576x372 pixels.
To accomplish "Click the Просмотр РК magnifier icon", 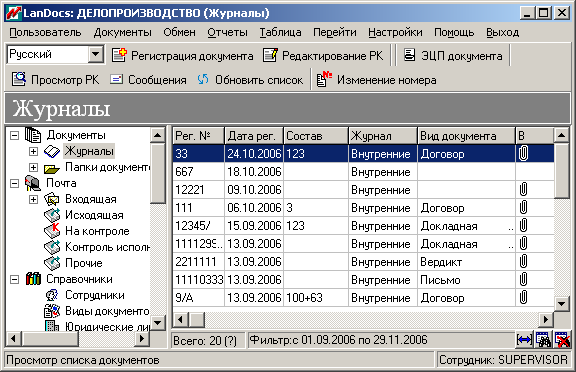I will tap(19, 79).
